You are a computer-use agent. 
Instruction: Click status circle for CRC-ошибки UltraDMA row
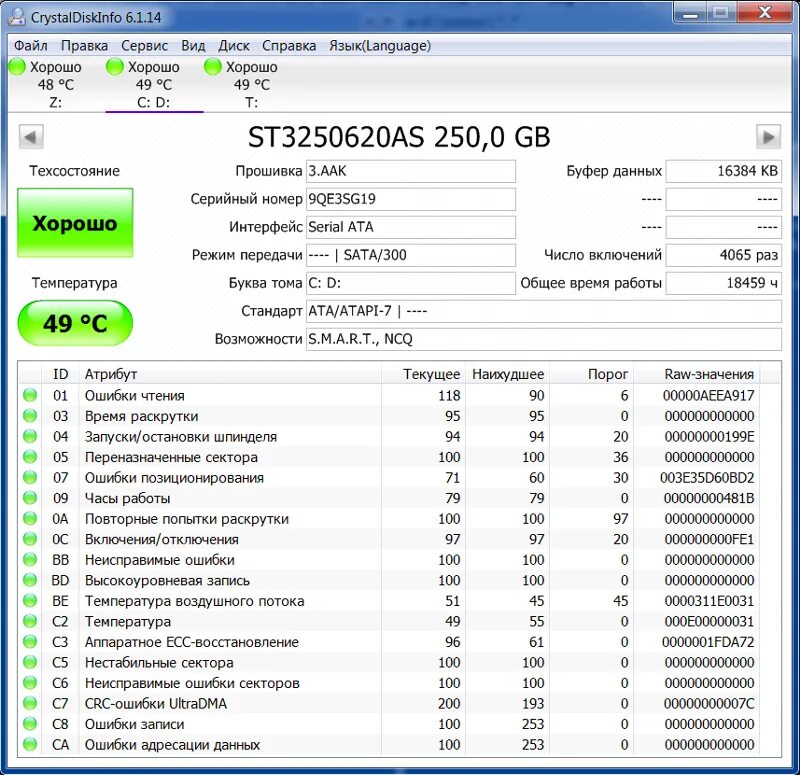(x=30, y=703)
